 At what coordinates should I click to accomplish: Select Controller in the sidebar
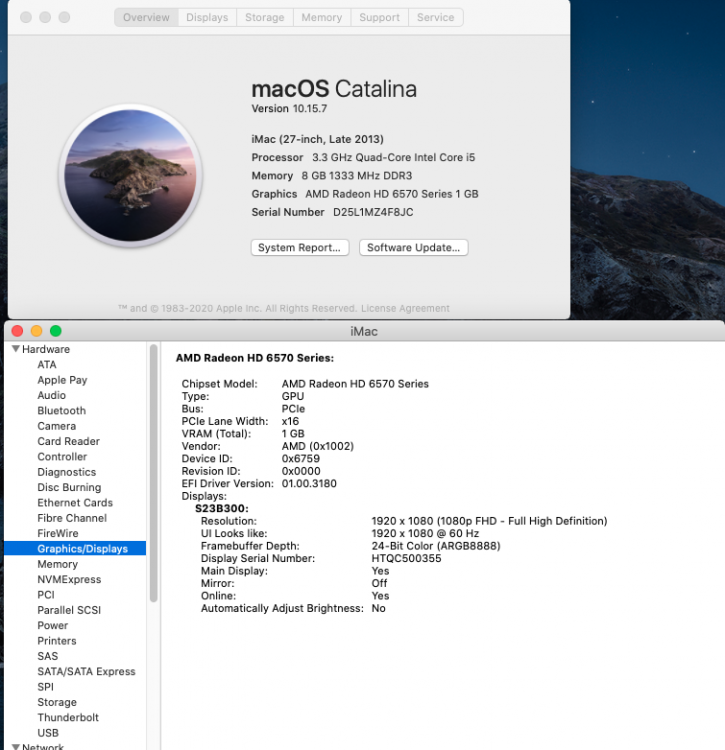point(62,457)
